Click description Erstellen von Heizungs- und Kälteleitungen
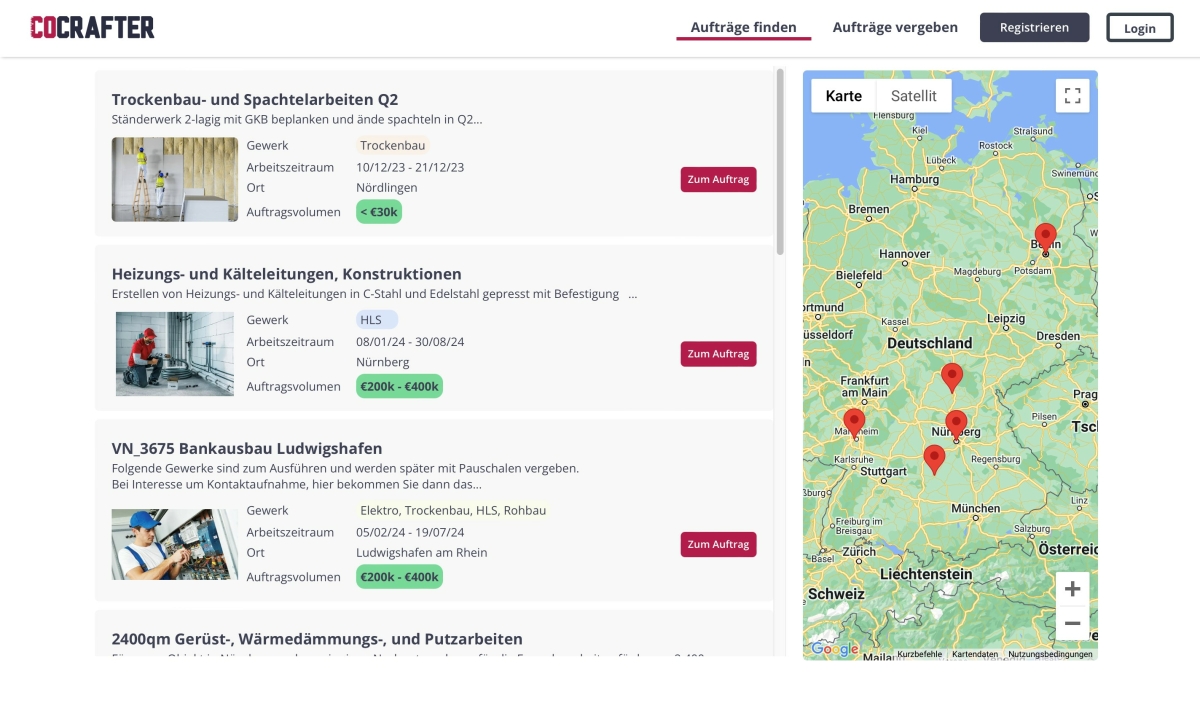This screenshot has width=1200, height=711. pos(374,294)
